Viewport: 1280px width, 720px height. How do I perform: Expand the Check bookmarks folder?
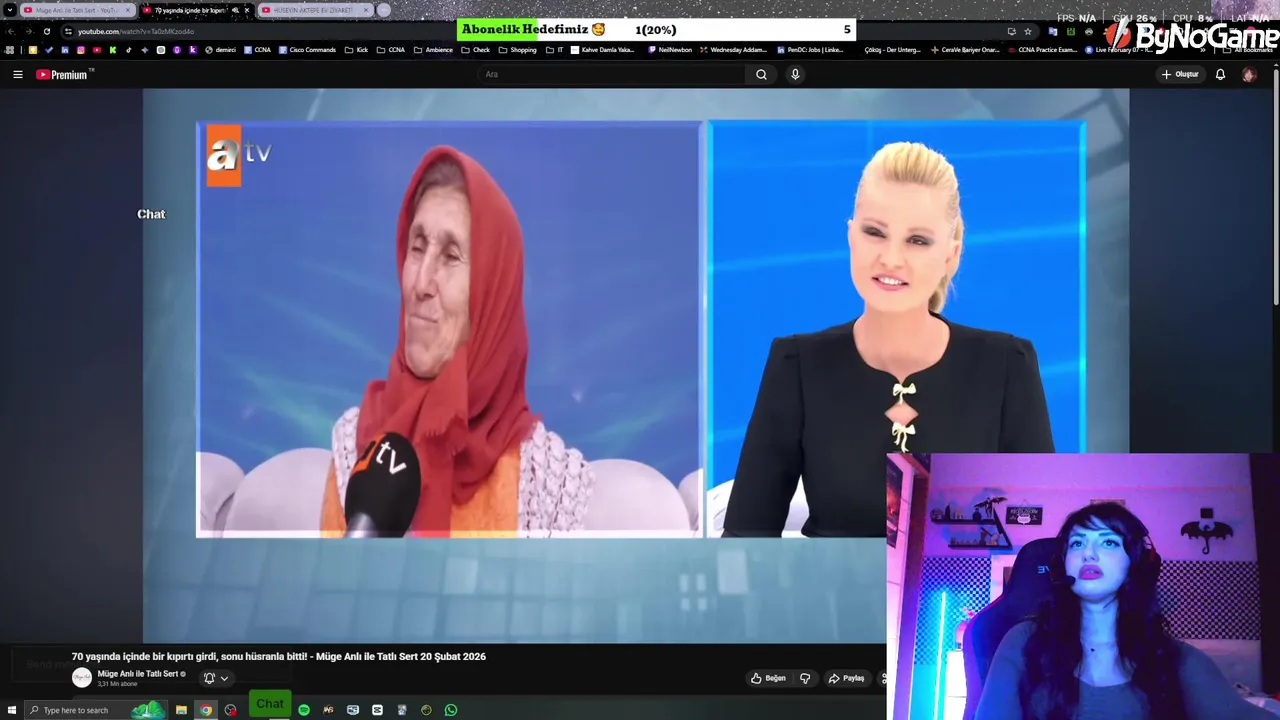click(x=475, y=50)
